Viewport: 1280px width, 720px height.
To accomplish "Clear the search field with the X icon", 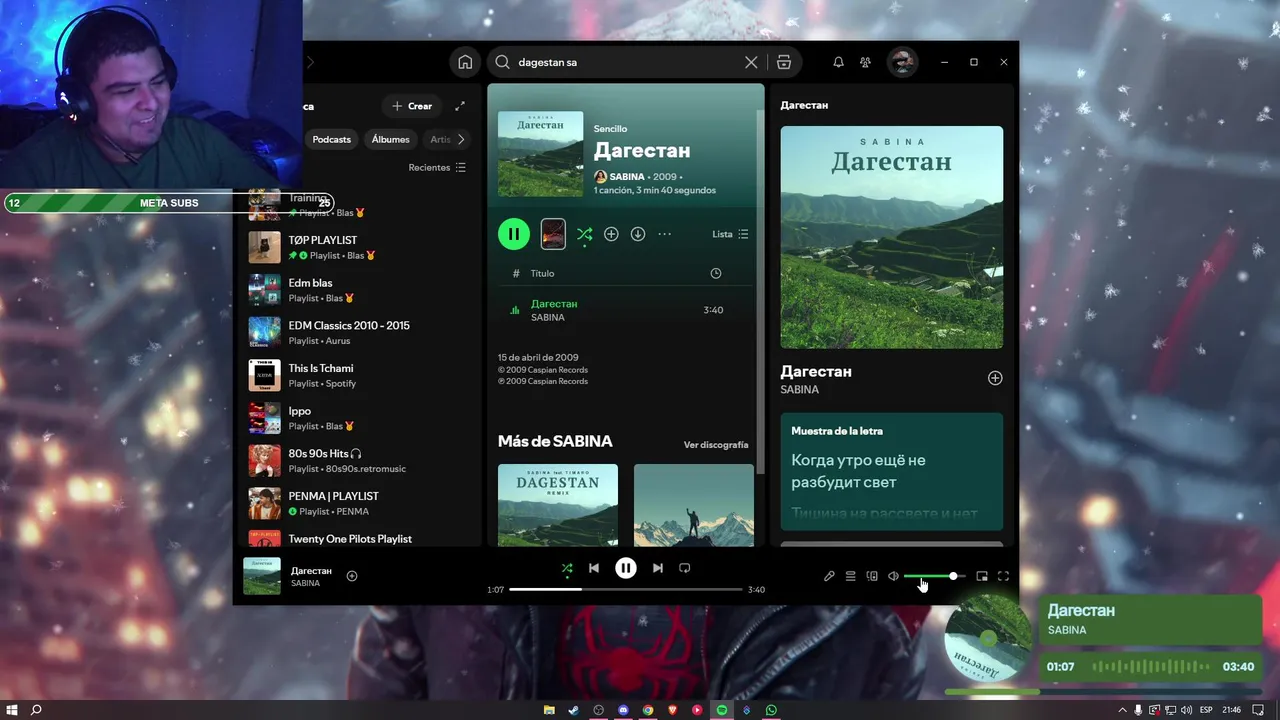I will (x=751, y=62).
